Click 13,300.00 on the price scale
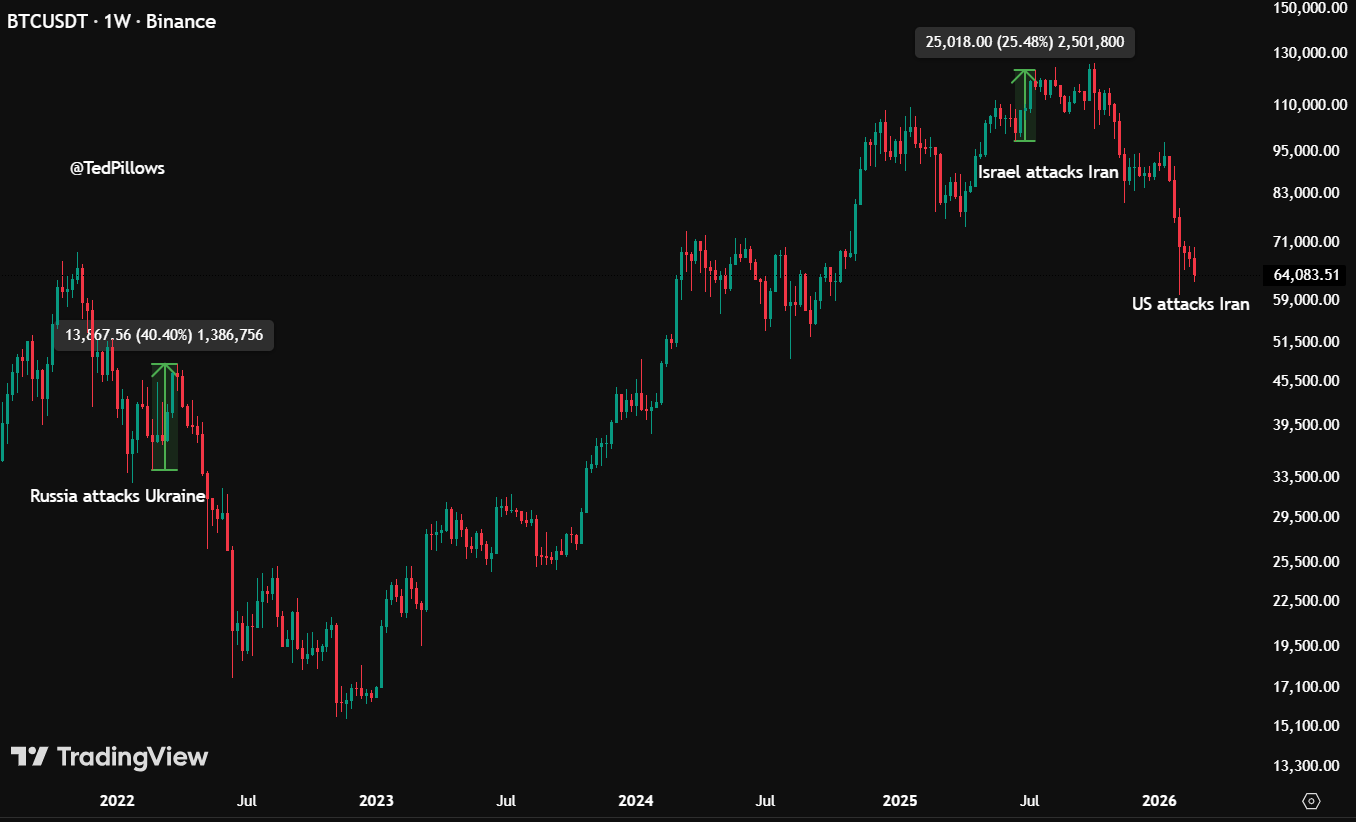This screenshot has width=1356, height=822. (x=1306, y=766)
